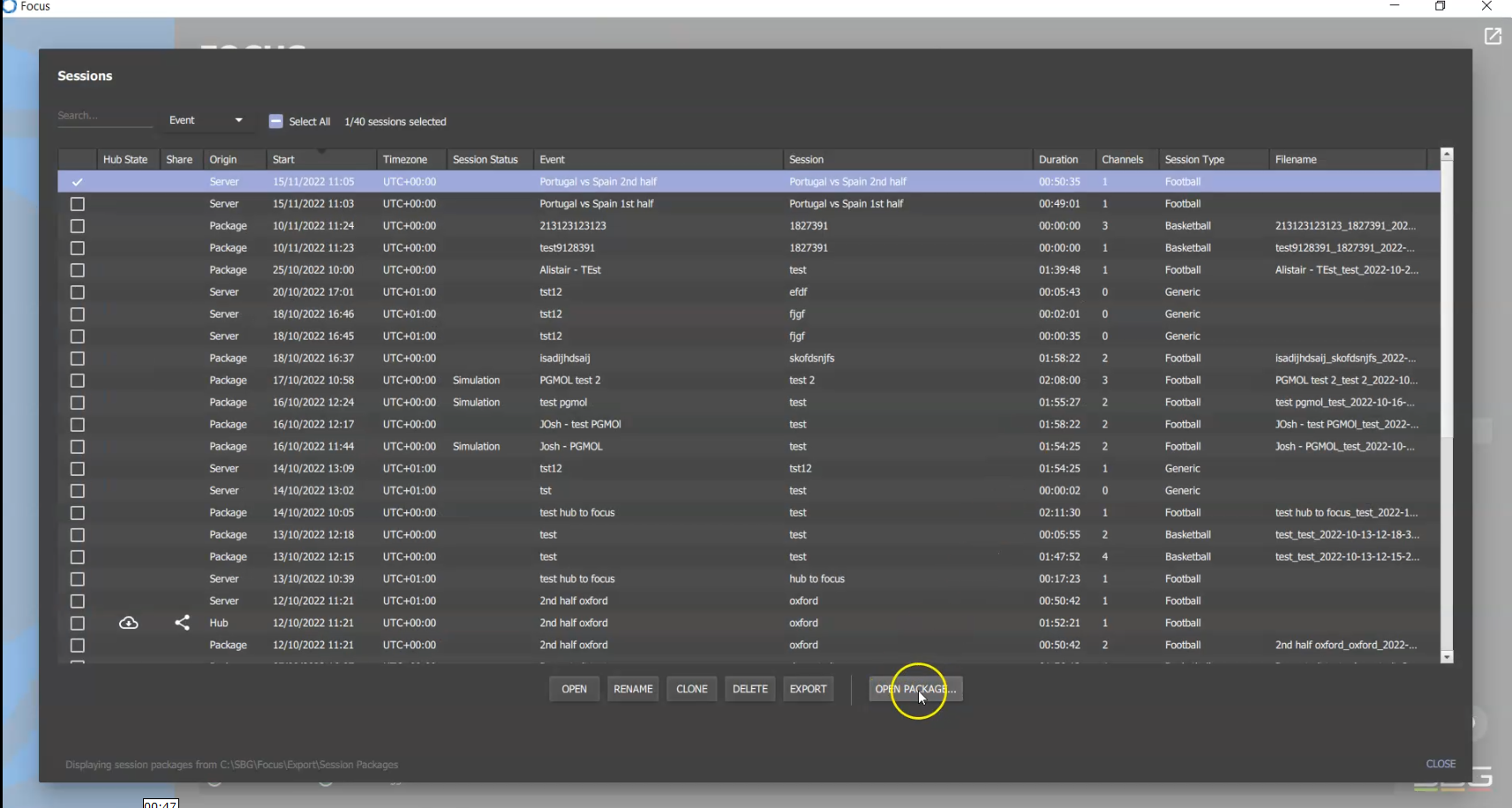The image size is (1512, 808).
Task: Click the CLOSE link
Action: pos(1441,763)
